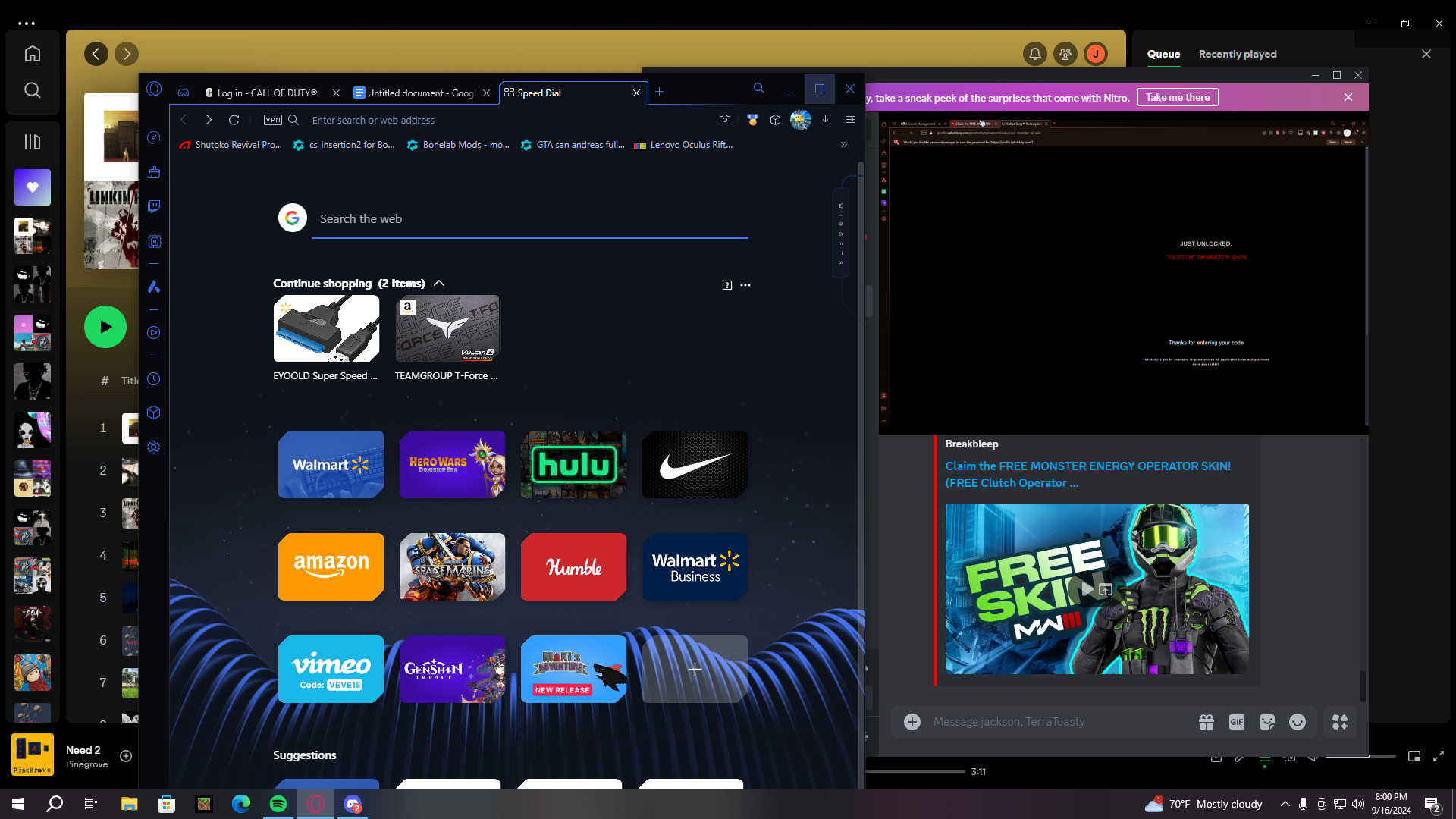Open Easy Setup sliders icon in toolbar
The image size is (1456, 819).
tap(850, 120)
